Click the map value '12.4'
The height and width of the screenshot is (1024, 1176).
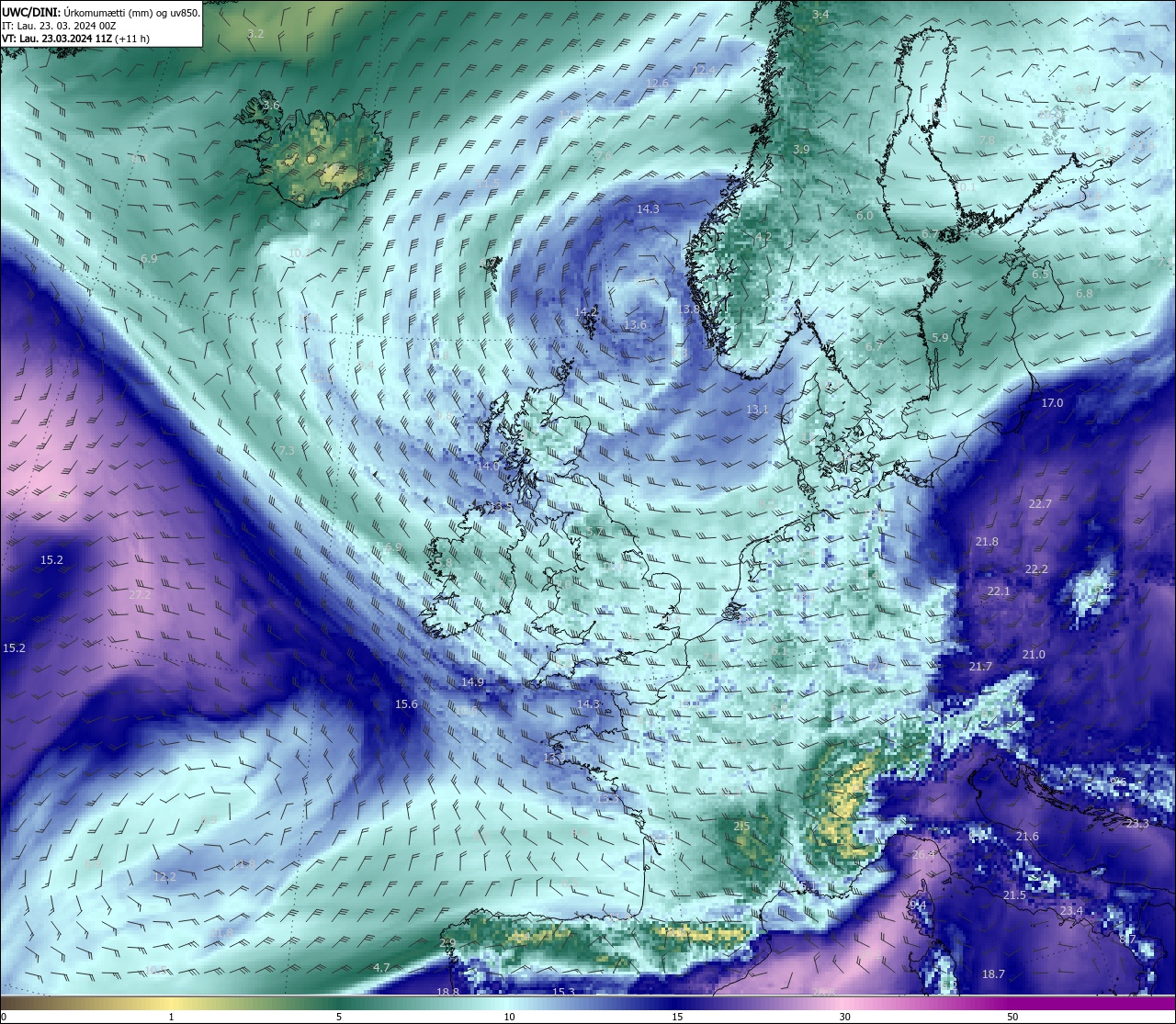click(704, 71)
